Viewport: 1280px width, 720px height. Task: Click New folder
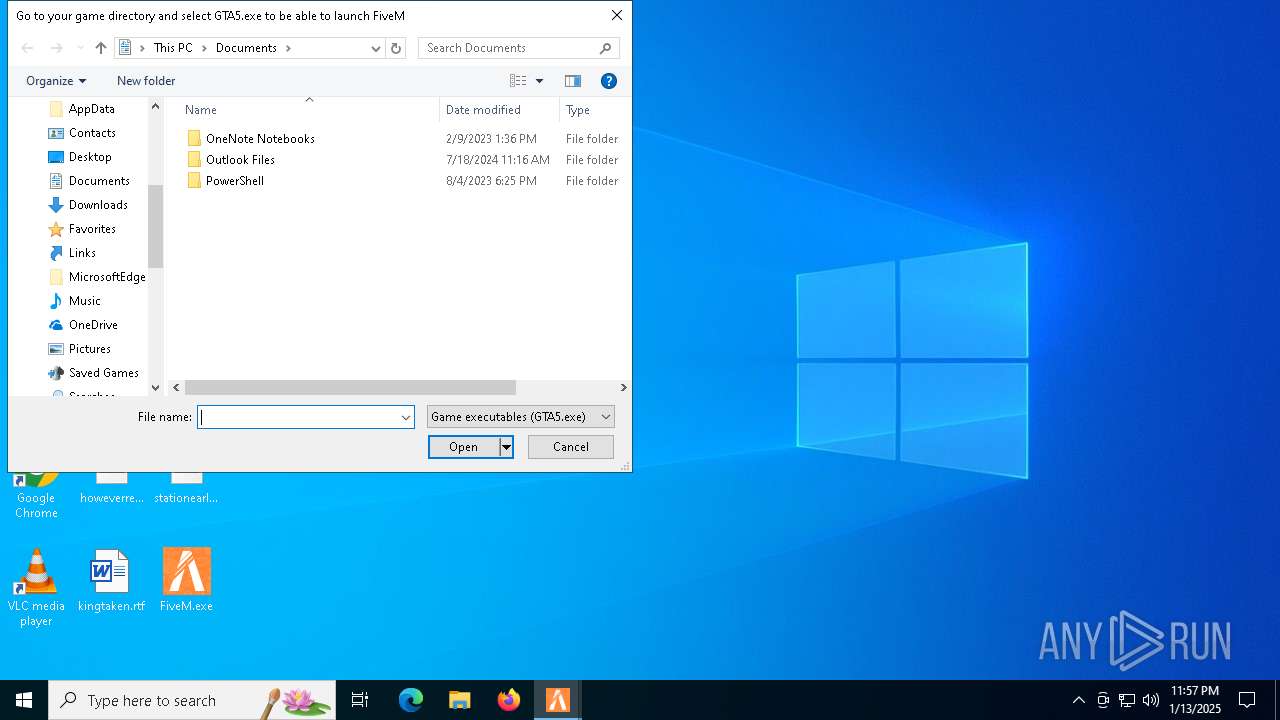[x=146, y=81]
